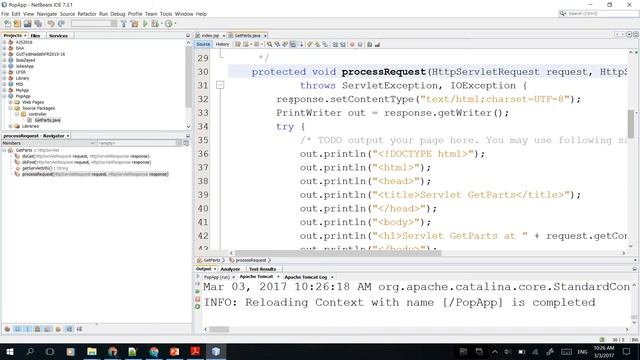The height and width of the screenshot is (360, 640).
Task: Open the Windows Start menu
Action: [9, 351]
